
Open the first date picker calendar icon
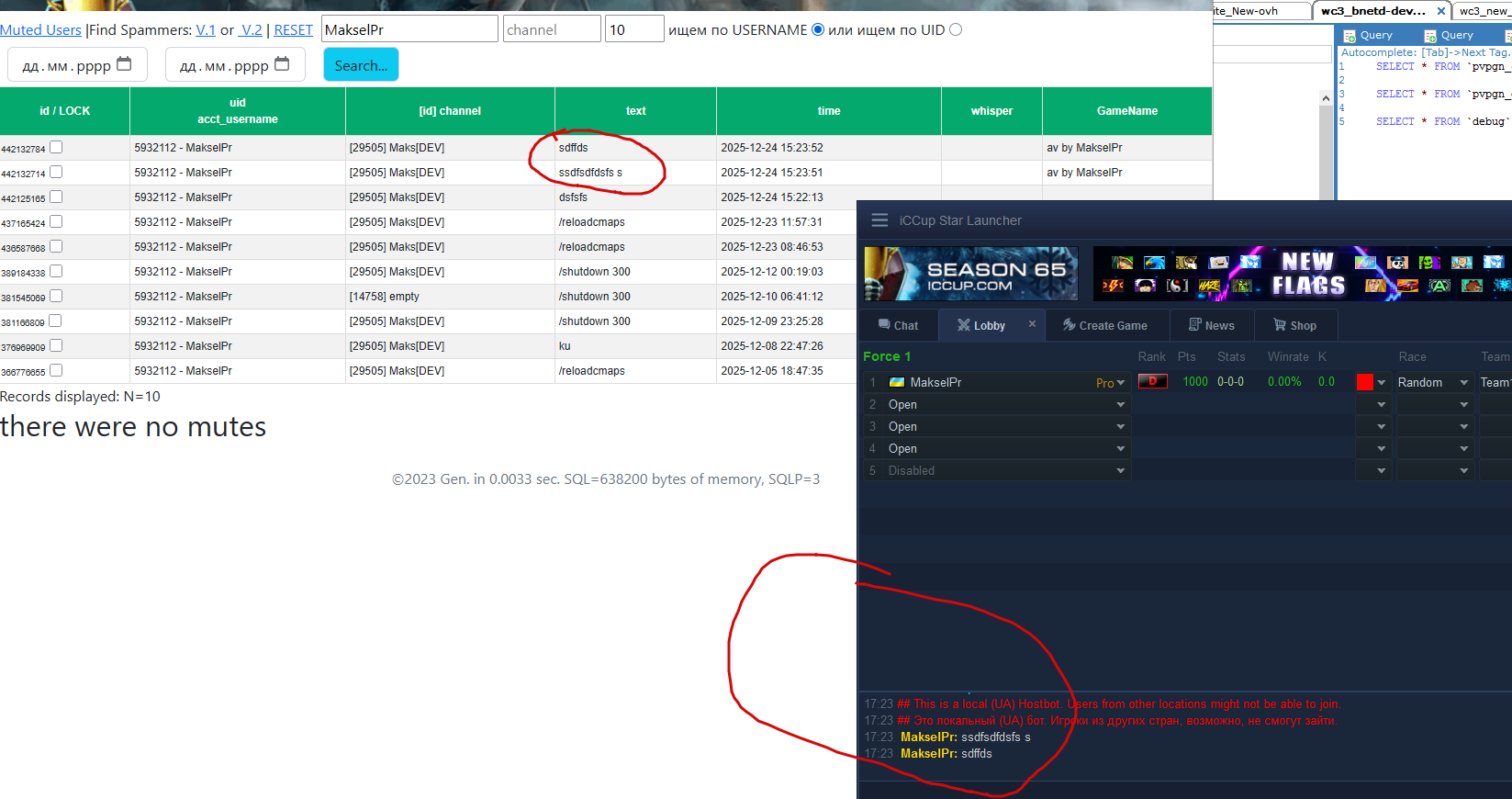tap(125, 64)
